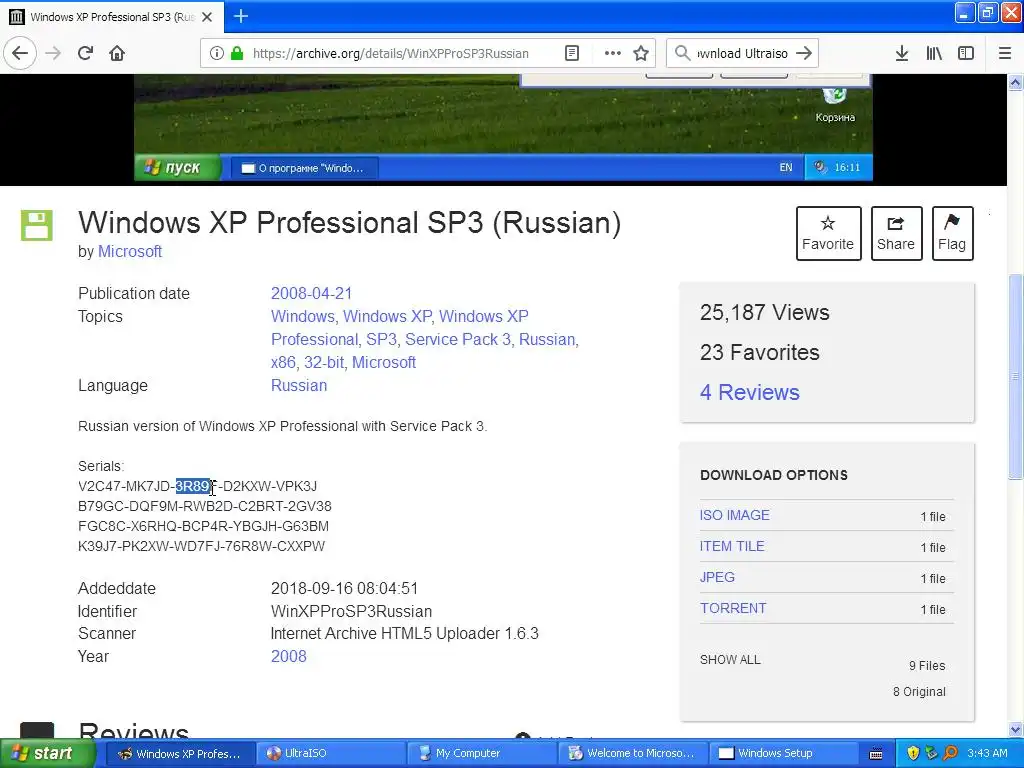
Task: Switch to Welcome to Microsoft taskbar window
Action: click(x=633, y=753)
